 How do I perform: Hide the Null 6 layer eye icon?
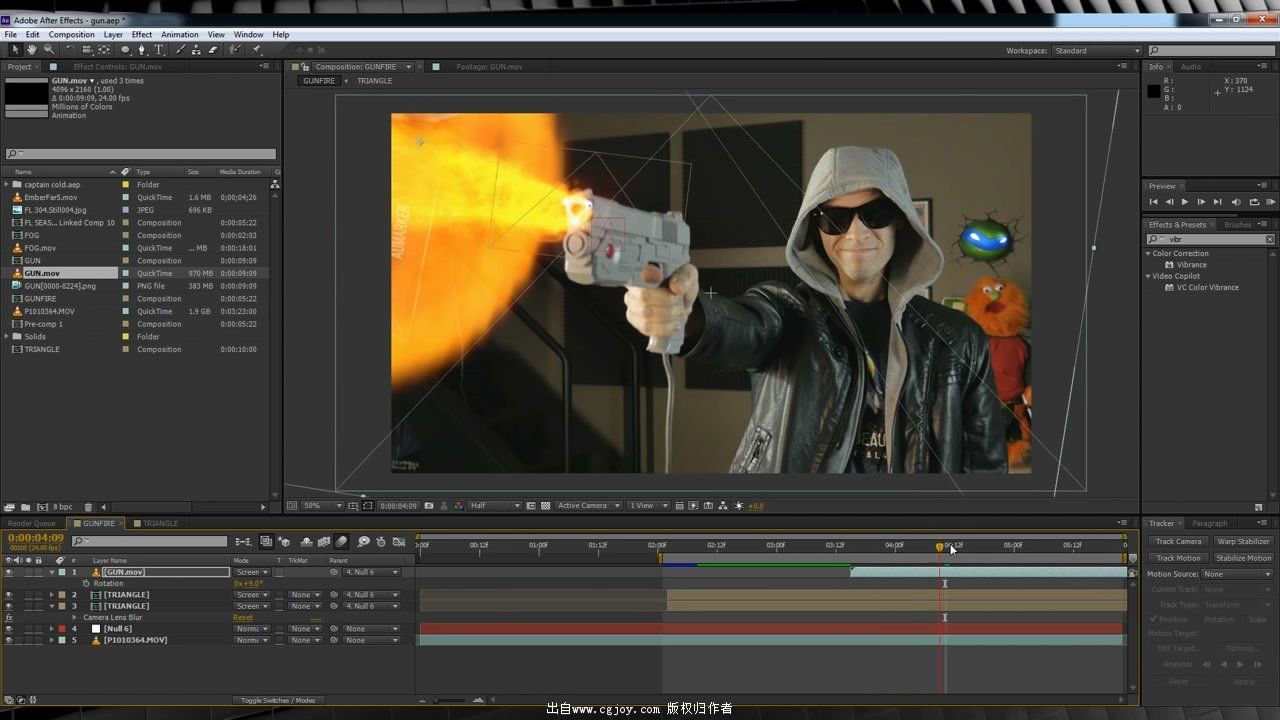9,629
